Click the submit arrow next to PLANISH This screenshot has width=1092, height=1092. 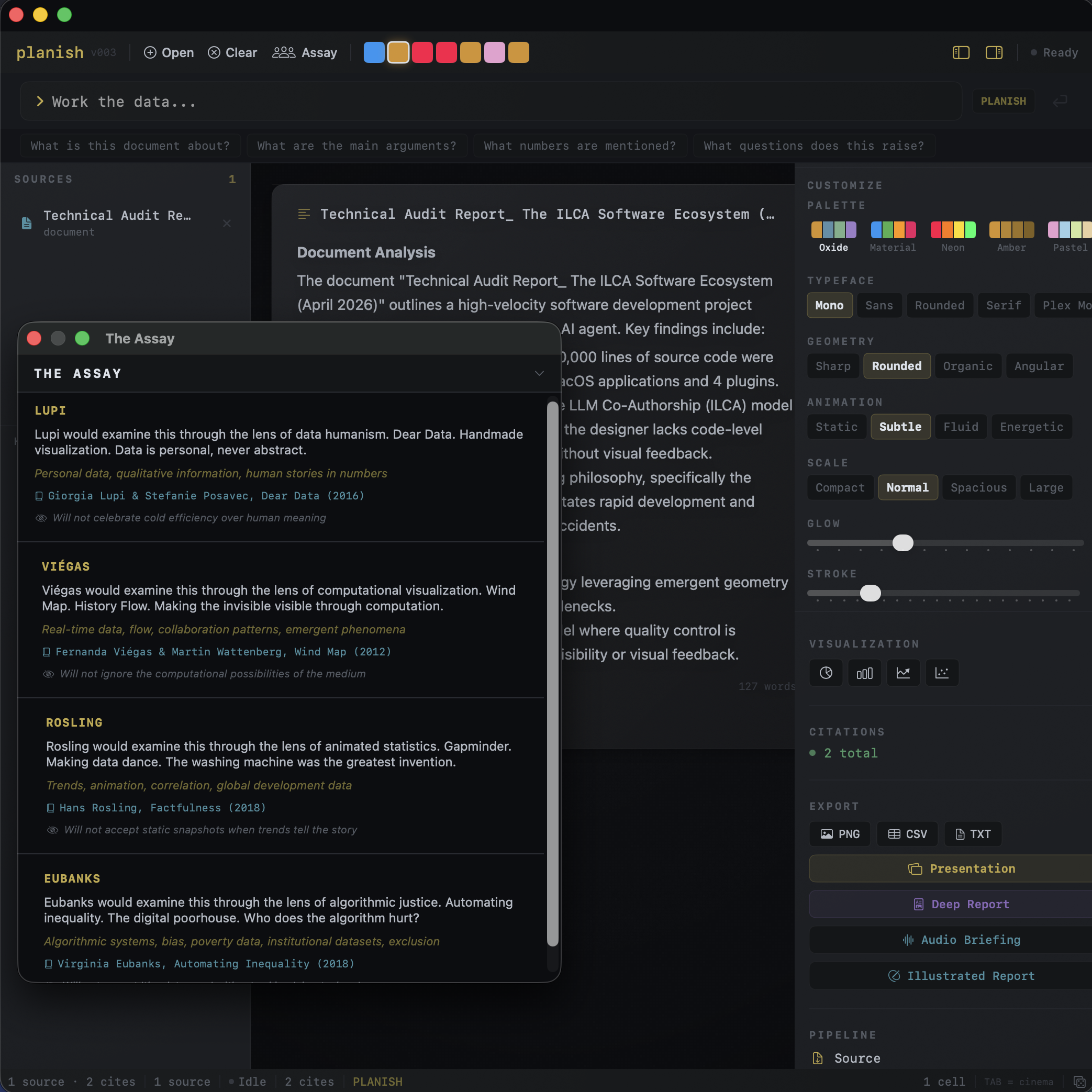coord(1060,101)
